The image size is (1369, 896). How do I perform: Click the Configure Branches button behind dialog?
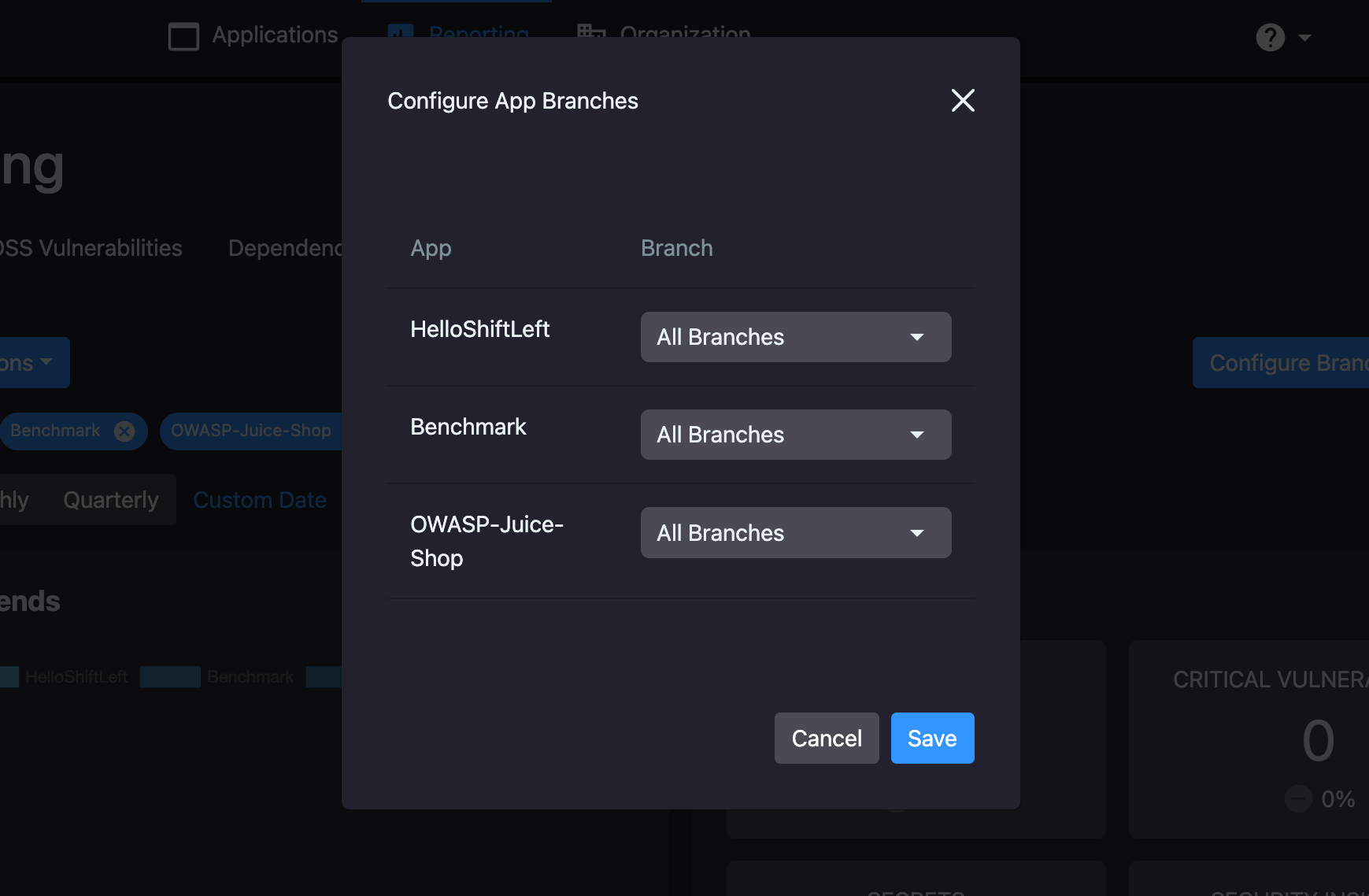1281,363
